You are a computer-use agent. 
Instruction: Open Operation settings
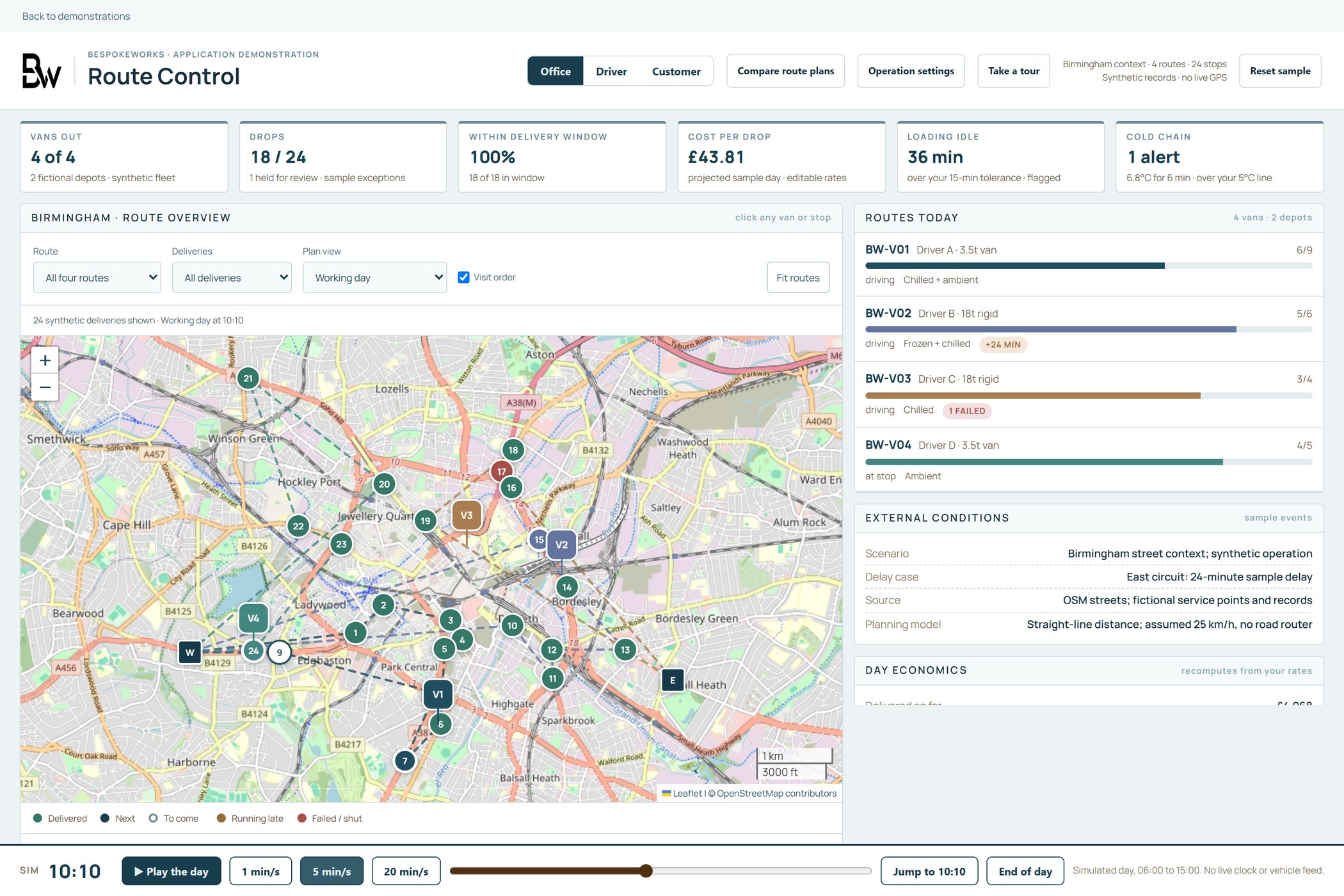[x=911, y=71]
